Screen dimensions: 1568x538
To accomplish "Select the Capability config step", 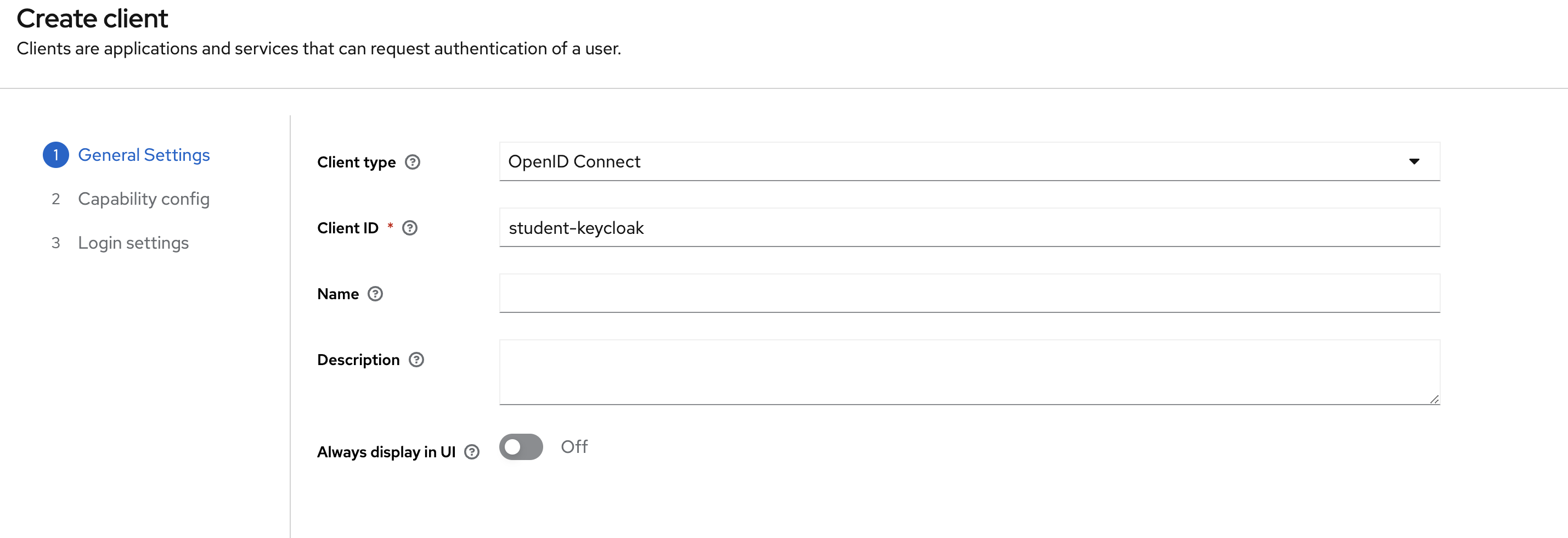I will (144, 199).
